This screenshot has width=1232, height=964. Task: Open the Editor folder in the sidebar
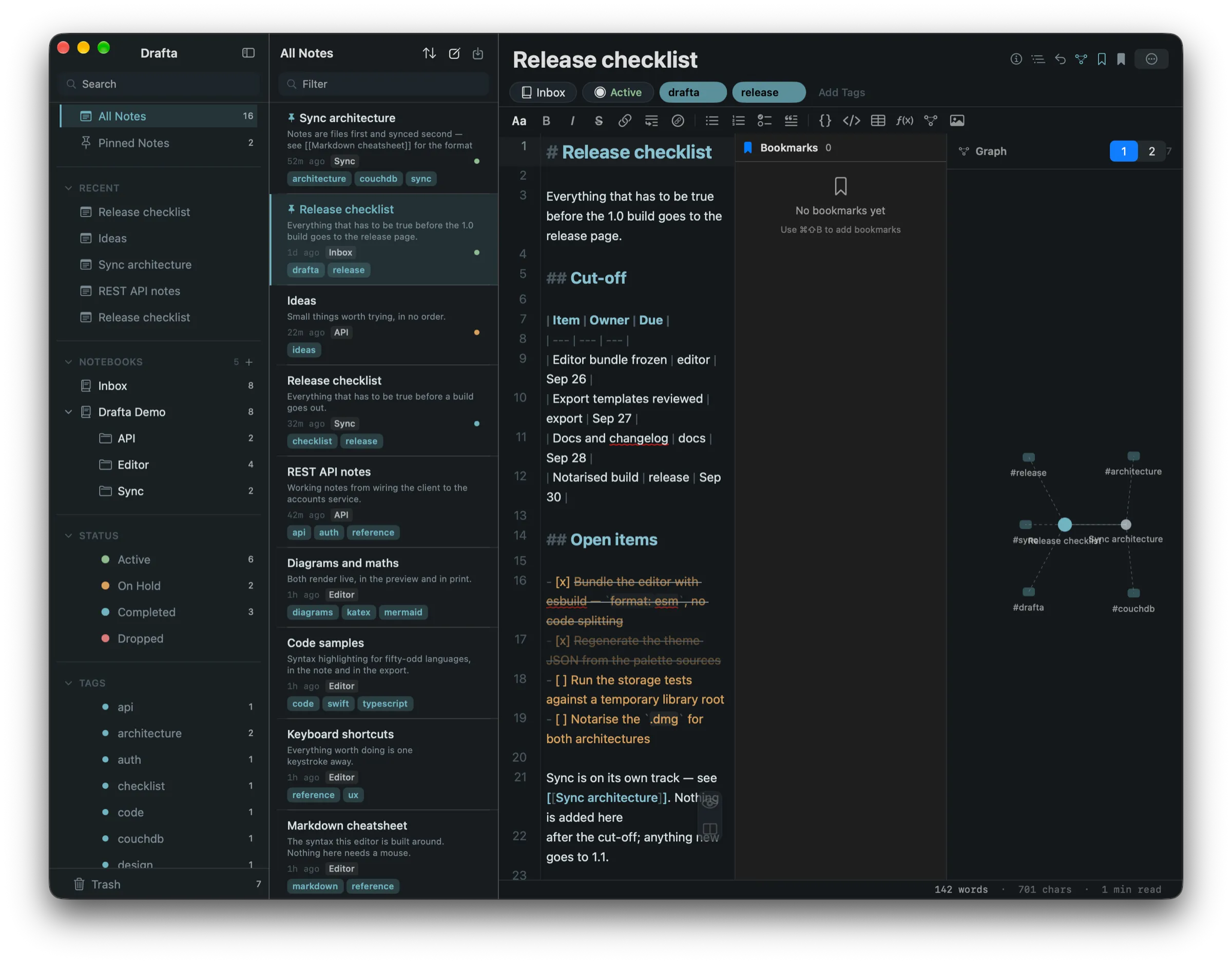coord(159,465)
